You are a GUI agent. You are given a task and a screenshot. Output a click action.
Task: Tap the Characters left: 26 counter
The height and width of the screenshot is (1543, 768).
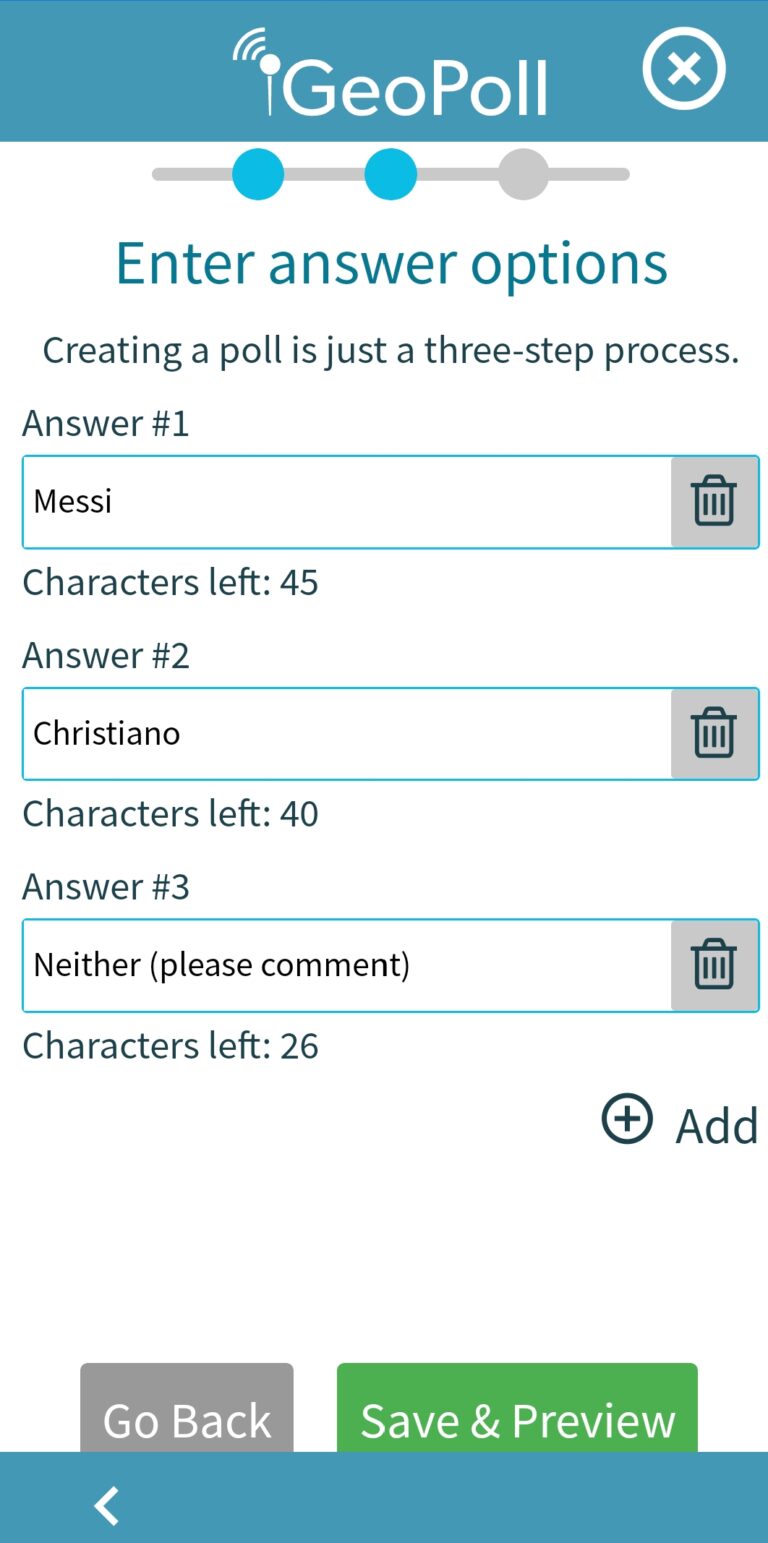click(170, 1046)
